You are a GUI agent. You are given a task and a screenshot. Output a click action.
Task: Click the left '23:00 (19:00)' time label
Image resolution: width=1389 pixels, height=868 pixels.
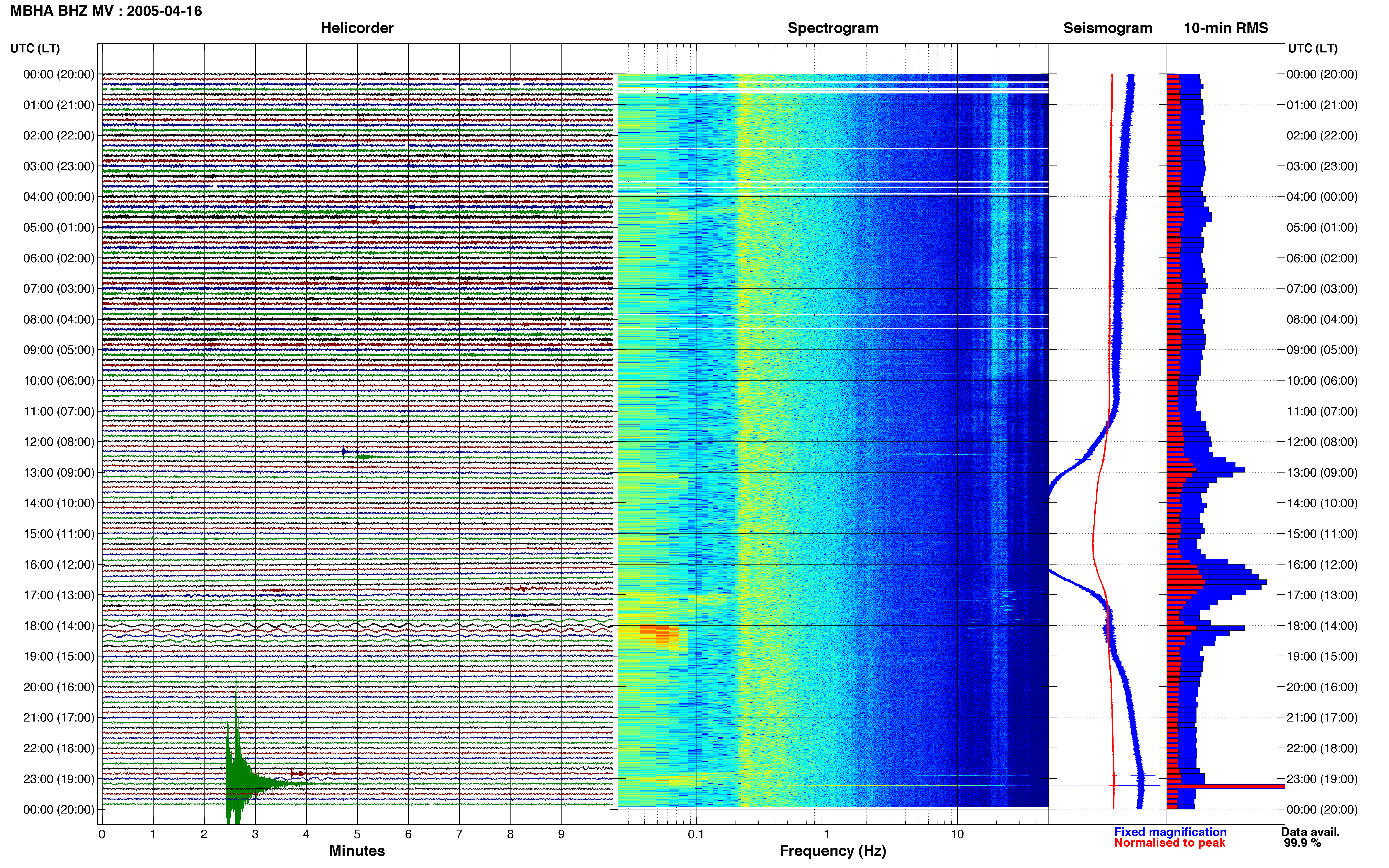[x=59, y=779]
